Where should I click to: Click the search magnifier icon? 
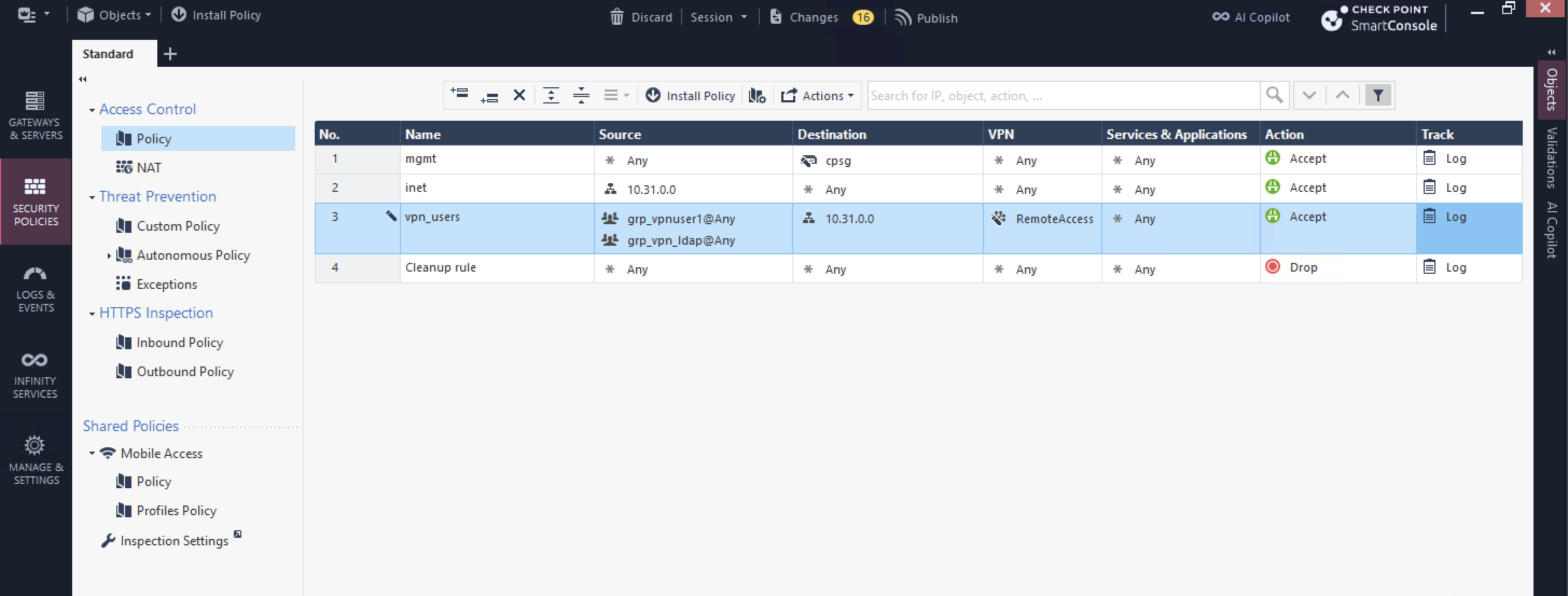[x=1274, y=95]
